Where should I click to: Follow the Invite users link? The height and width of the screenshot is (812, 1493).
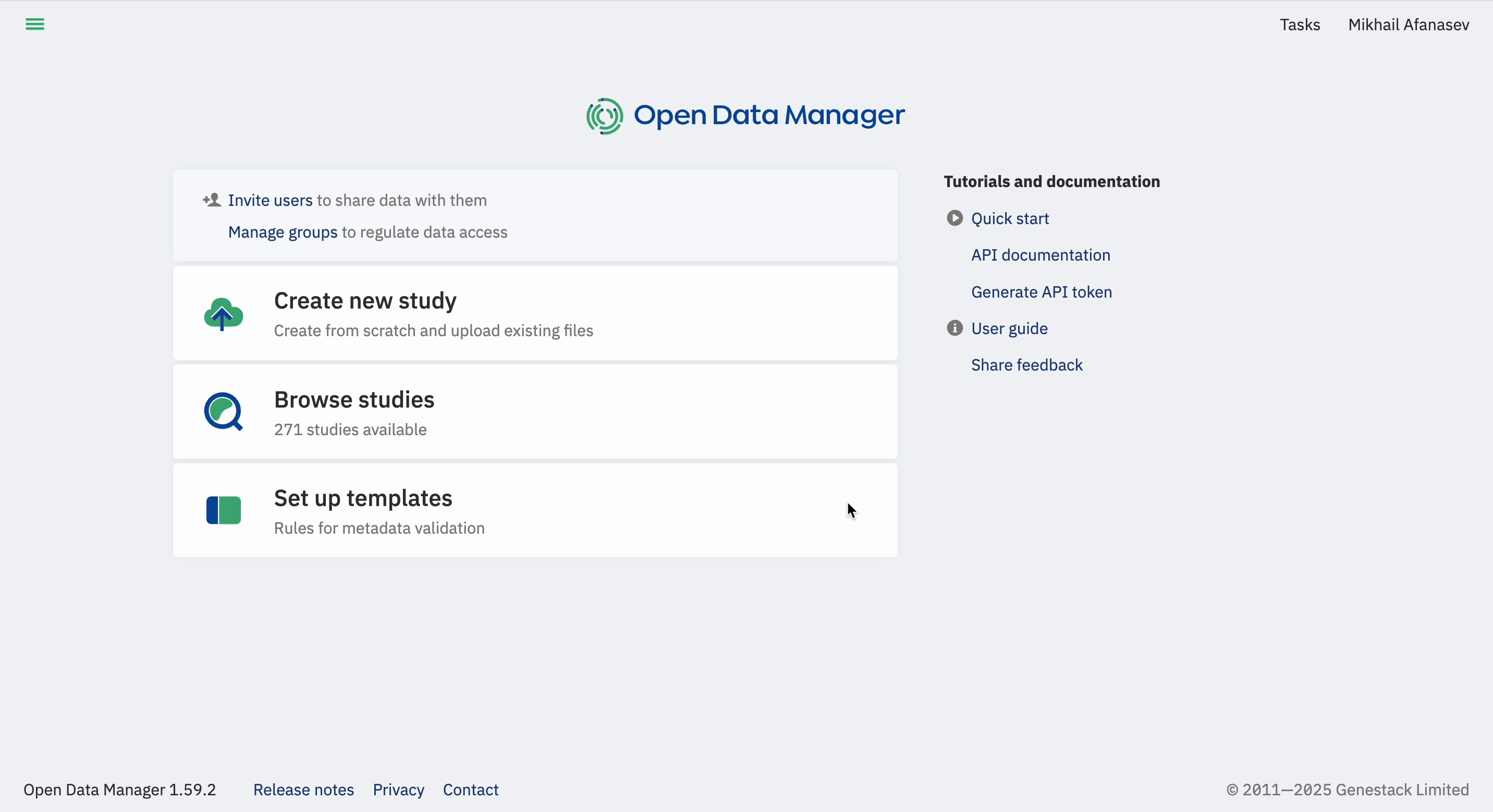pyautogui.click(x=270, y=201)
